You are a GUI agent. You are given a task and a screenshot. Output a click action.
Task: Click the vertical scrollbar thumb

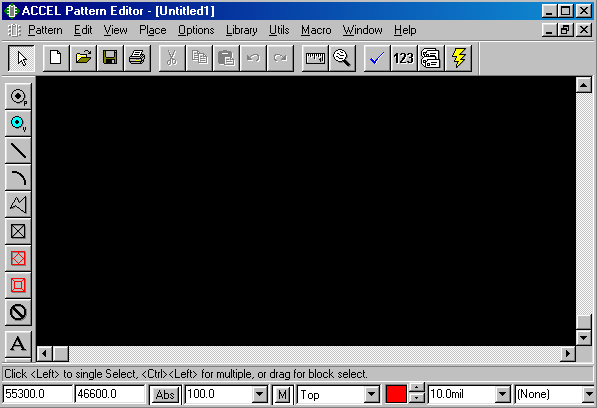(x=584, y=322)
